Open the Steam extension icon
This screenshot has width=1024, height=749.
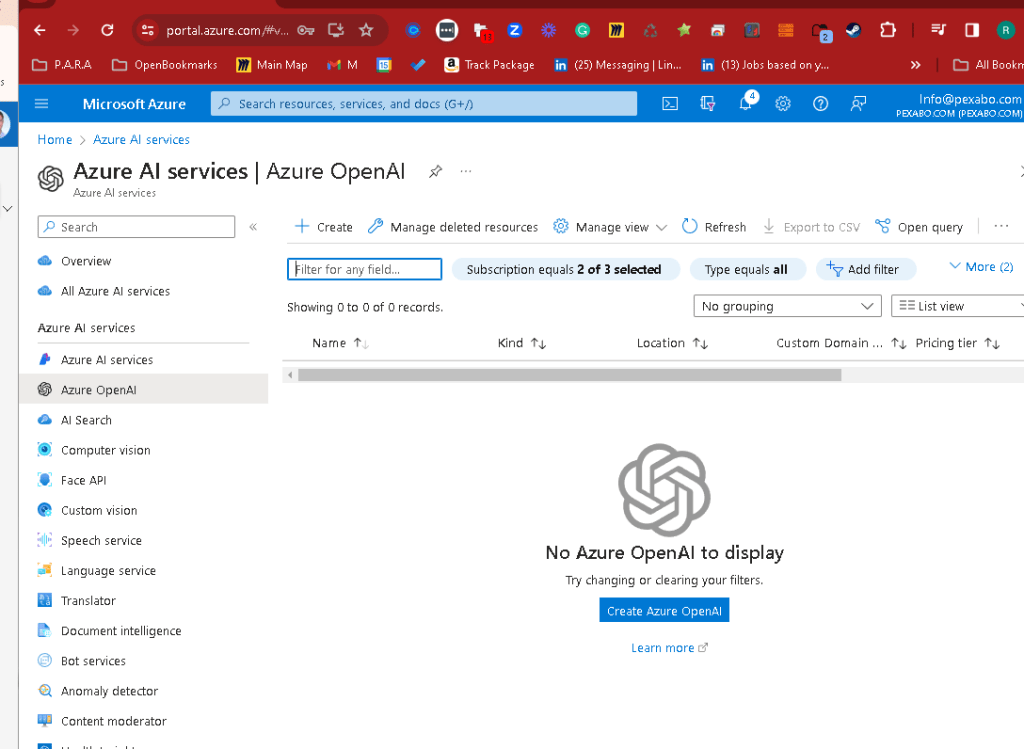pyautogui.click(x=854, y=30)
